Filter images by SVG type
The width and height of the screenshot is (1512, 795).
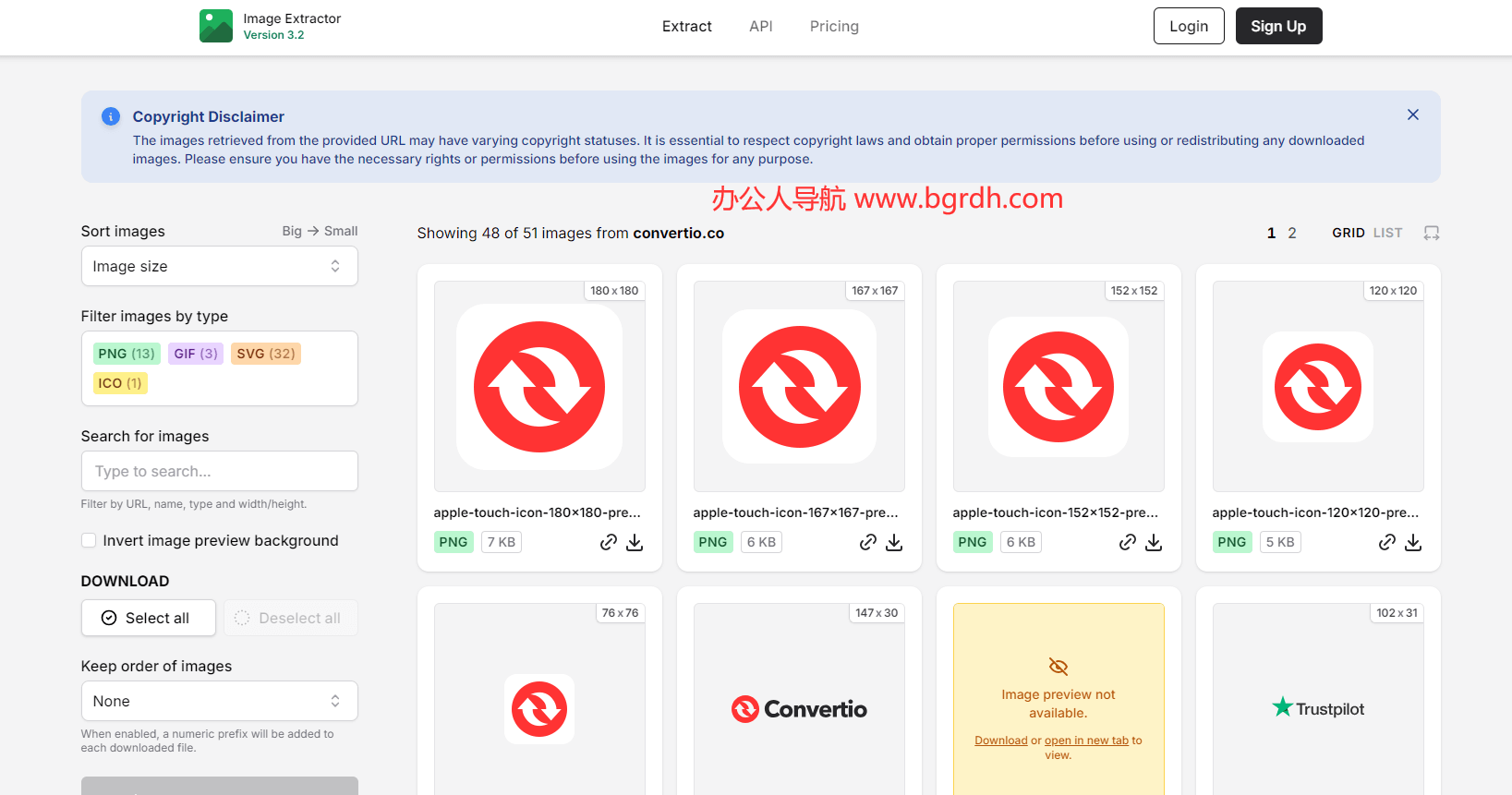[265, 354]
